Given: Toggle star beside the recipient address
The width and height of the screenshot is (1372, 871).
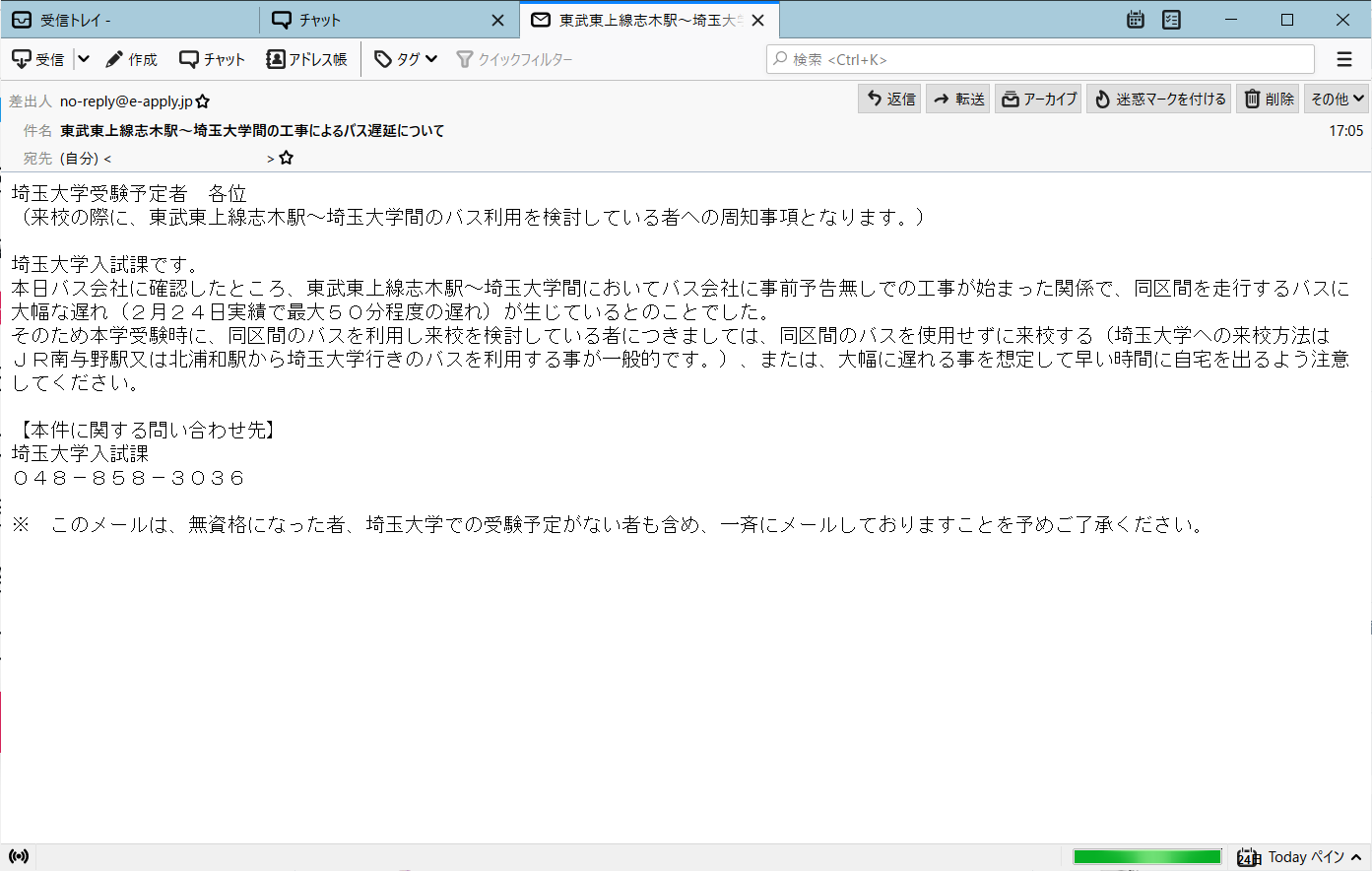Looking at the screenshot, I should (x=287, y=158).
